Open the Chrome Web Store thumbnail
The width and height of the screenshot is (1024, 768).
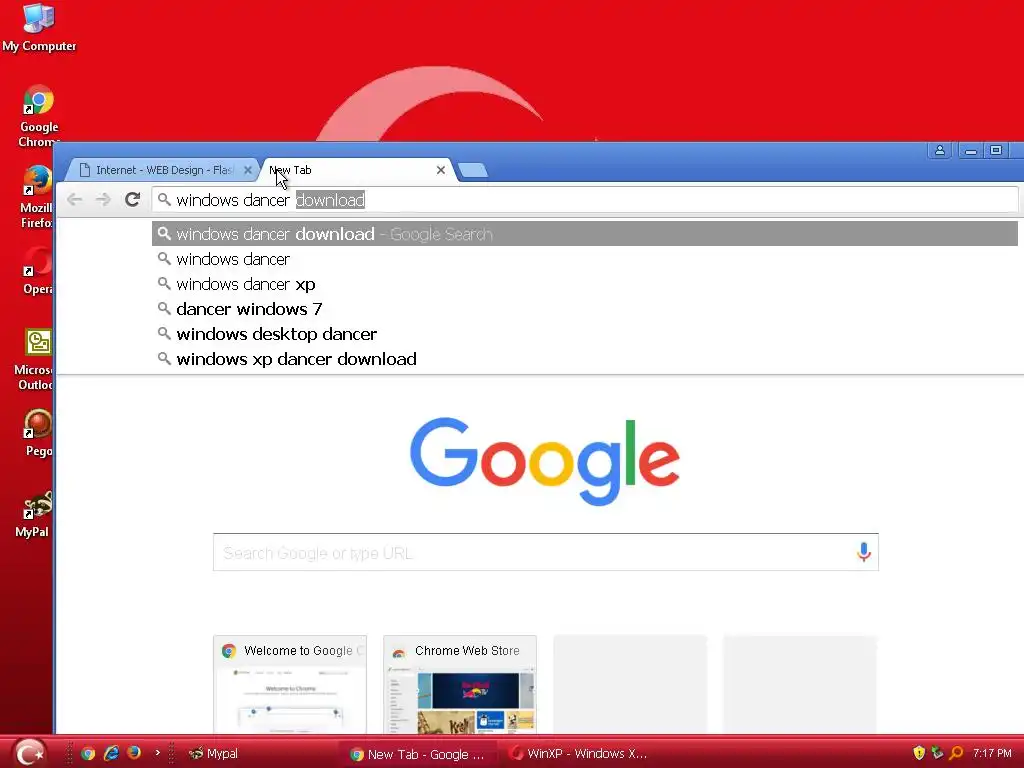tap(460, 684)
